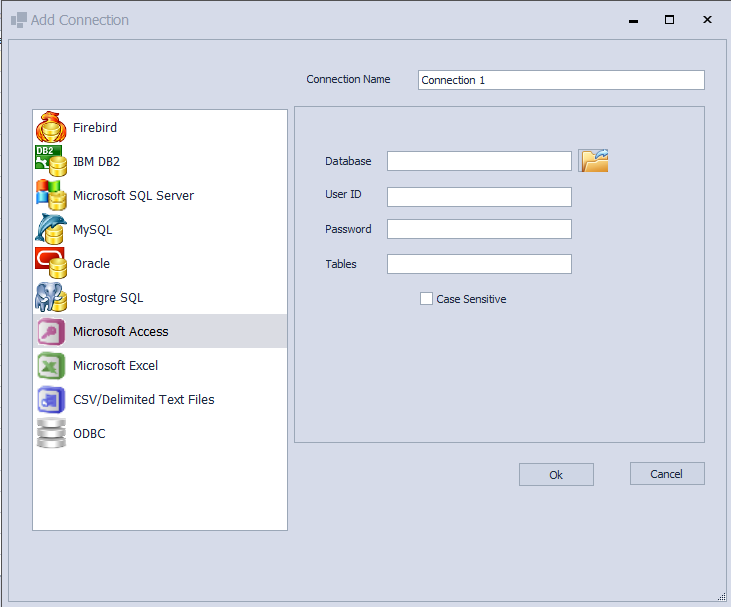Select the Postgre SQL elephant icon
This screenshot has height=607, width=731.
[51, 297]
